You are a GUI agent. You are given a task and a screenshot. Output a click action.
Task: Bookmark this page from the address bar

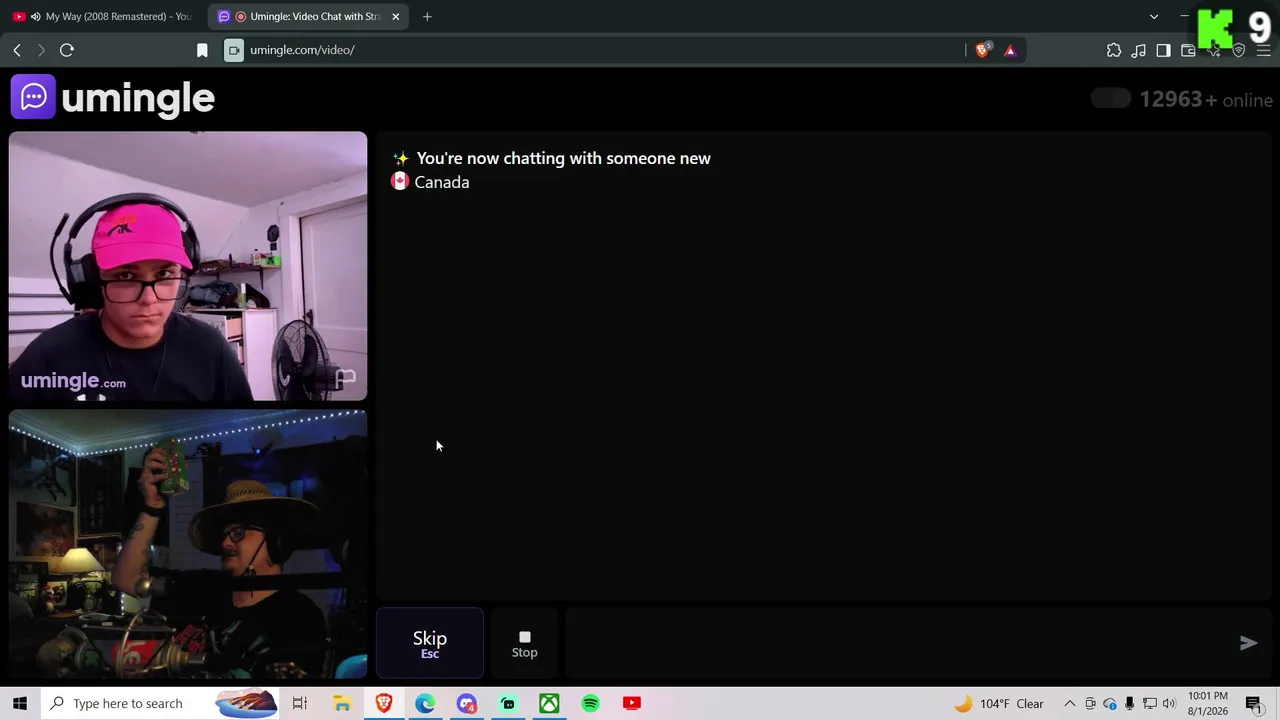click(x=202, y=50)
